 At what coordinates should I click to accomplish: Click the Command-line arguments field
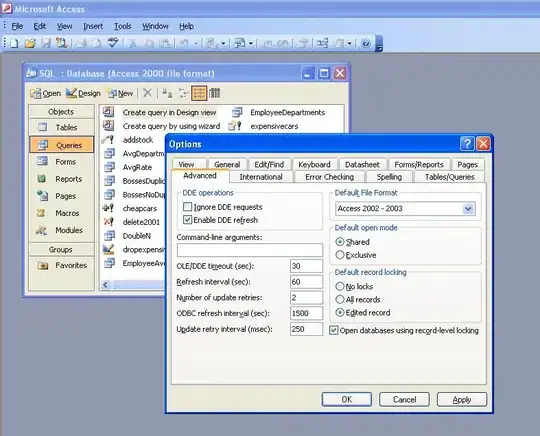[x=250, y=250]
